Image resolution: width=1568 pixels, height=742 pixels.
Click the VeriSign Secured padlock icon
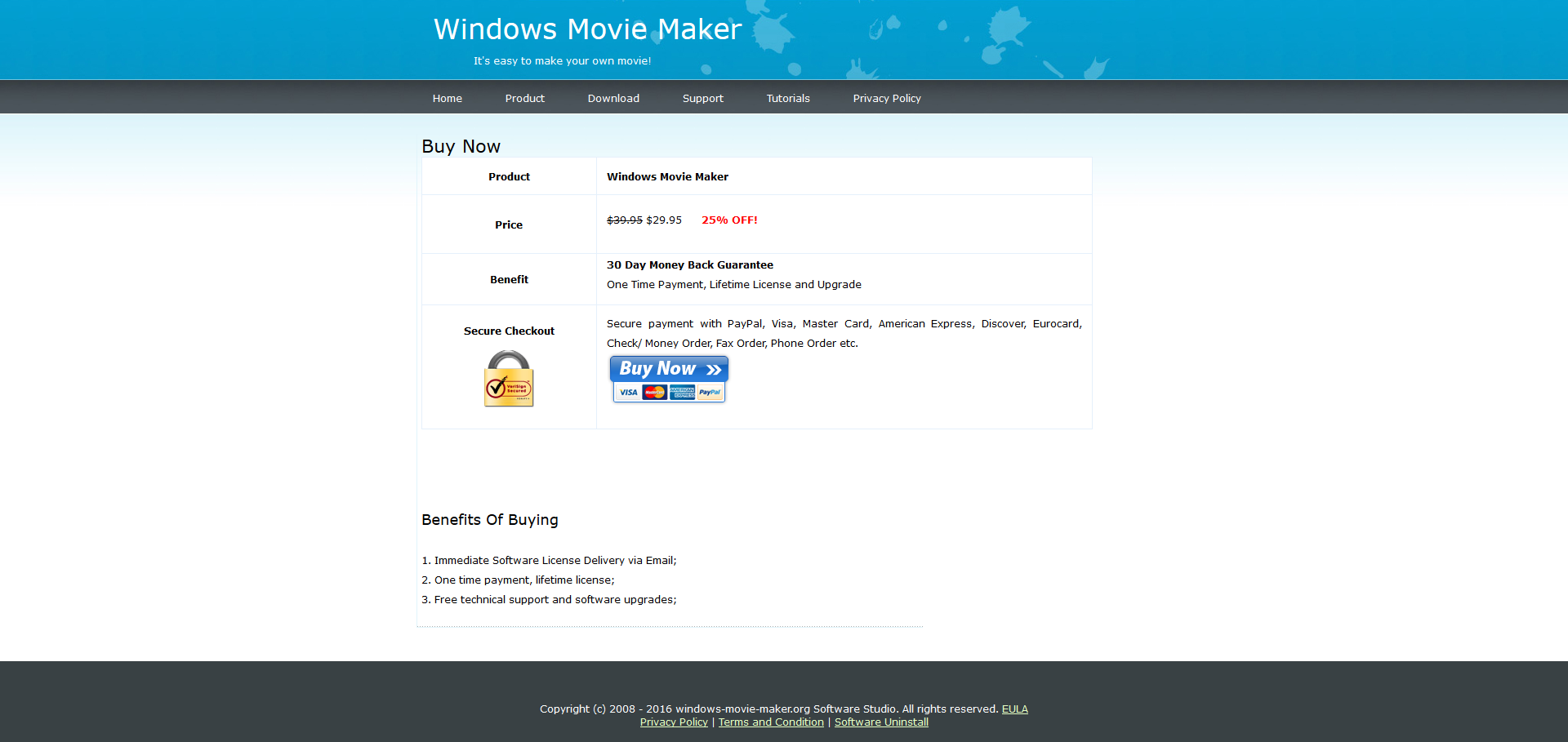509,379
